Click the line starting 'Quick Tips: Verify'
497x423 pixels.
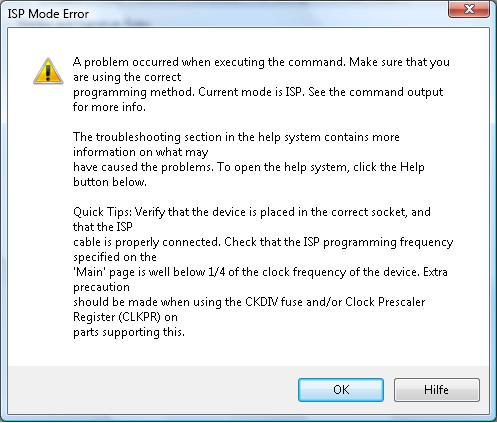tap(252, 212)
